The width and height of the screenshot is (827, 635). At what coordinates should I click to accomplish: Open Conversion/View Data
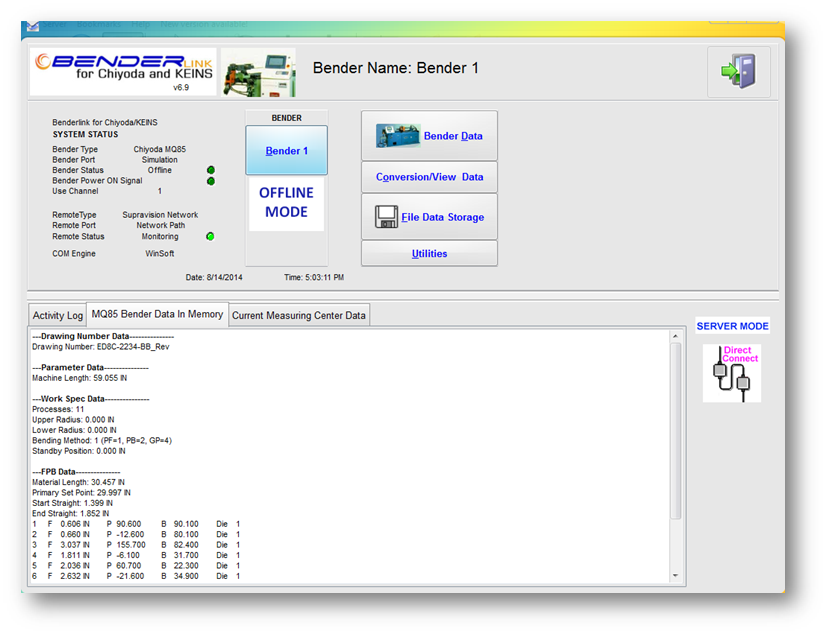429,177
